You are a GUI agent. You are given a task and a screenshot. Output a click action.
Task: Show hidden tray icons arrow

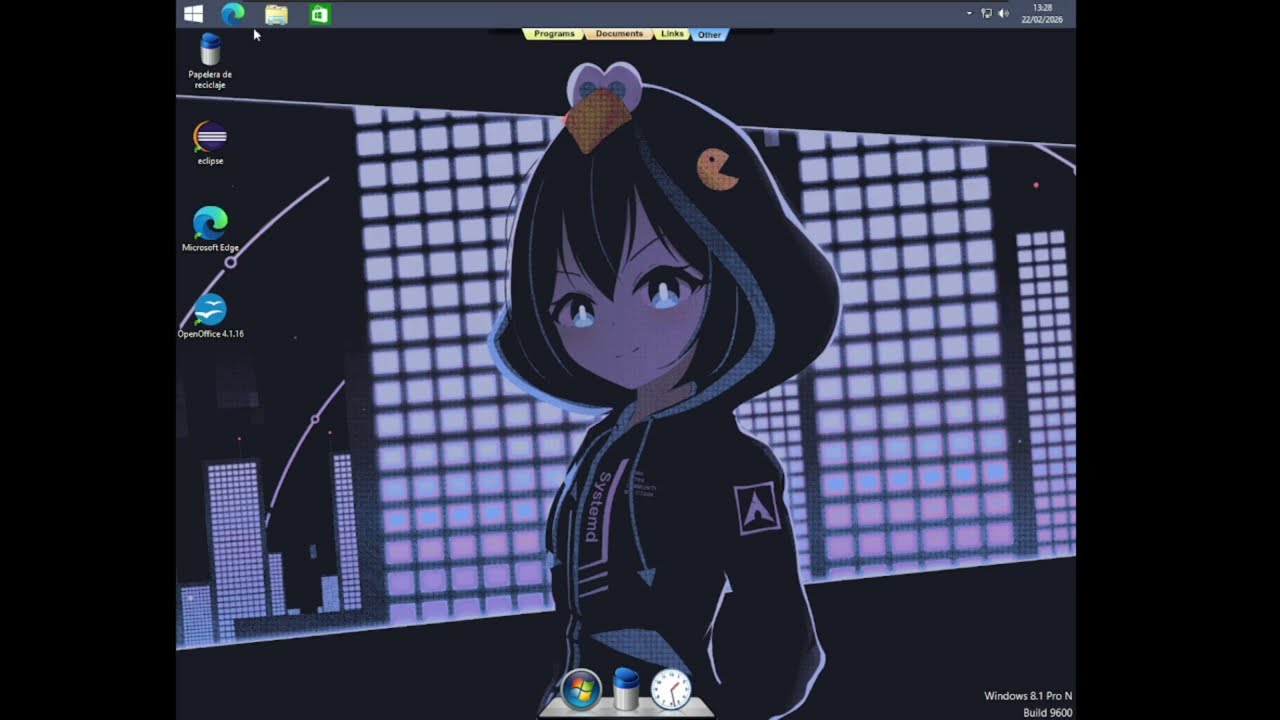(x=969, y=14)
